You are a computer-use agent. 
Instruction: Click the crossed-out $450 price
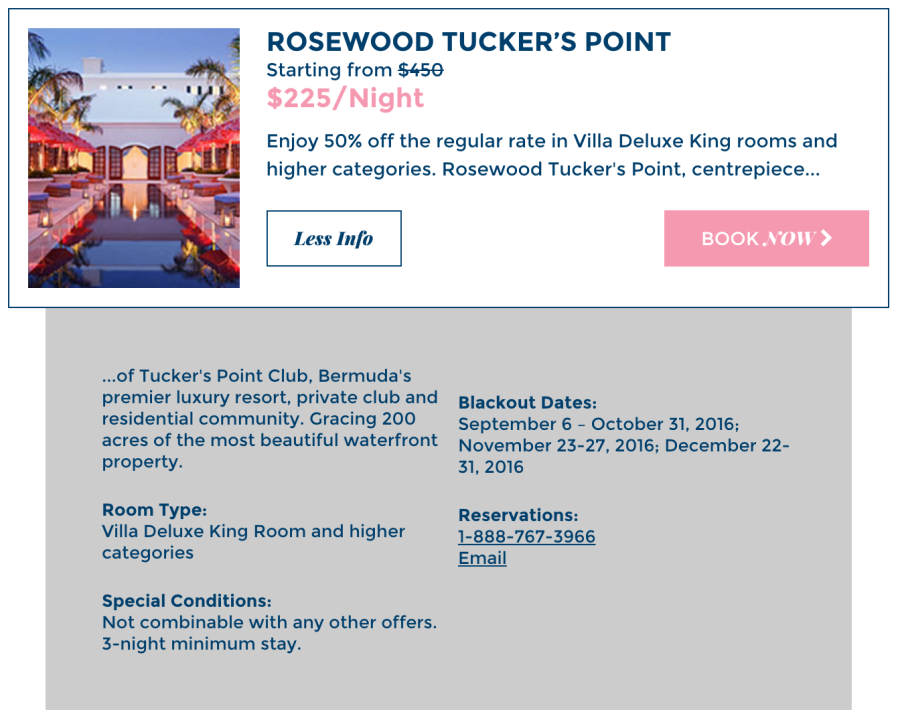click(x=420, y=70)
